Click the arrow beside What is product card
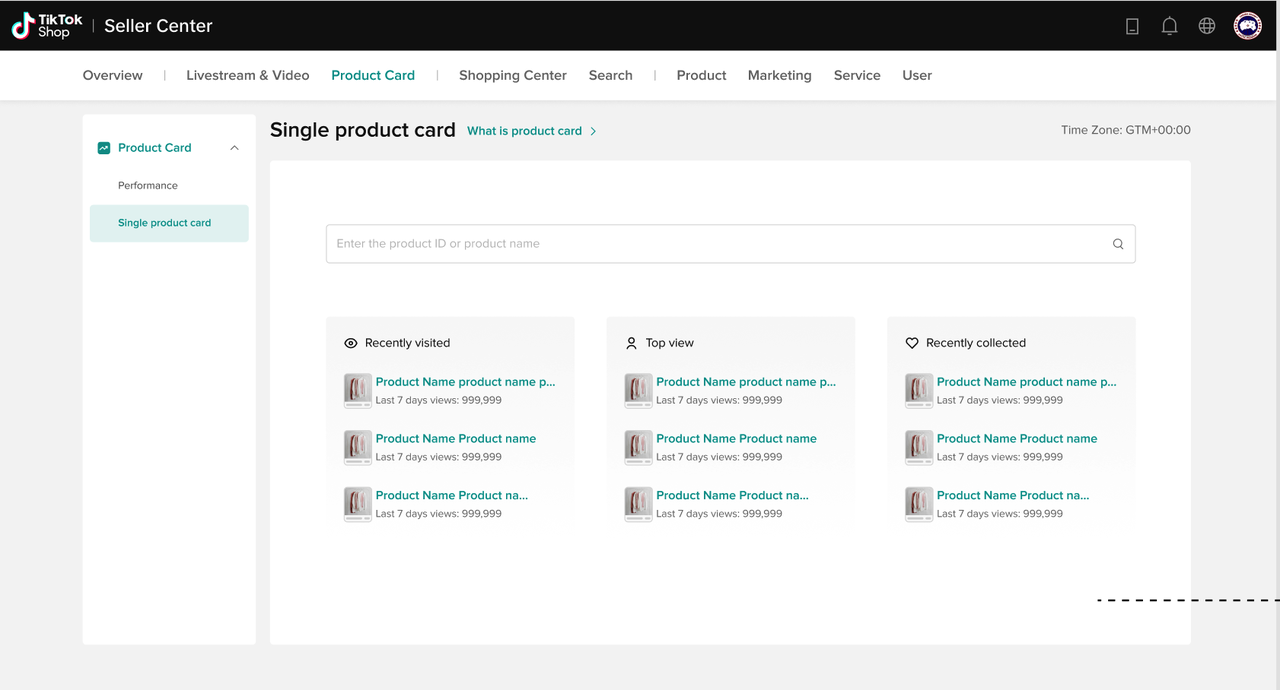1280x690 pixels. 593,131
